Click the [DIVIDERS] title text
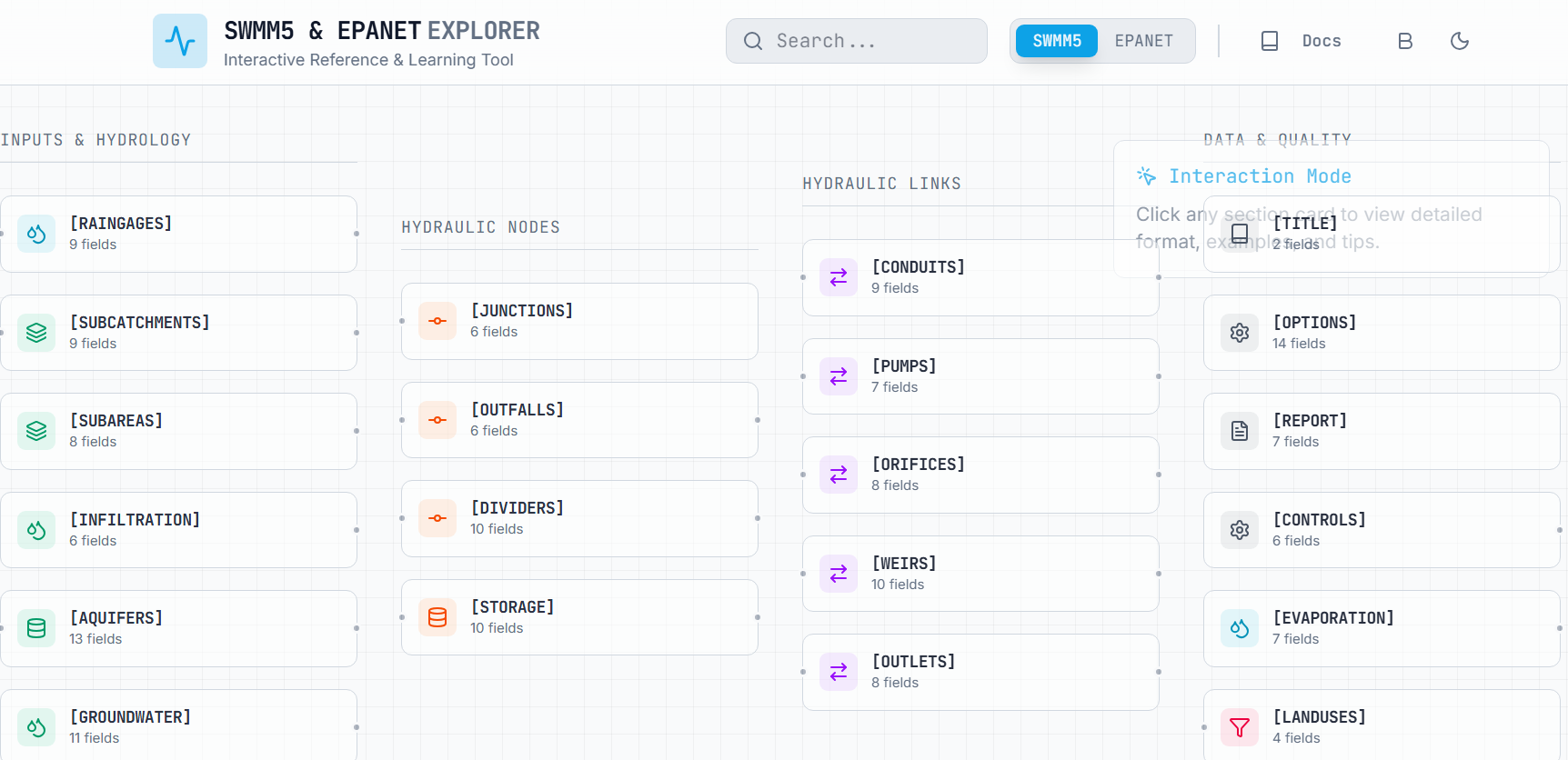 (518, 508)
